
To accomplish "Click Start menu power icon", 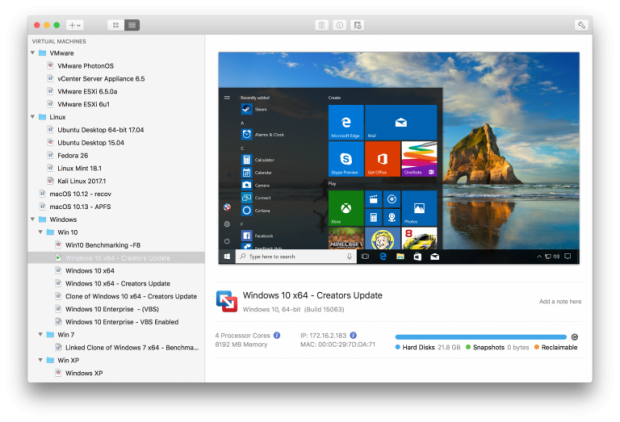I will tap(227, 241).
